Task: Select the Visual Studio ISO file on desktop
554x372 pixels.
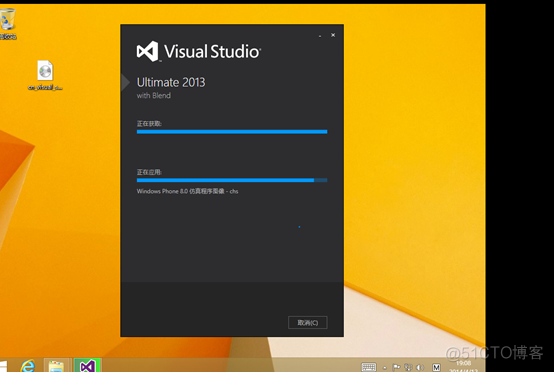Action: [x=45, y=75]
